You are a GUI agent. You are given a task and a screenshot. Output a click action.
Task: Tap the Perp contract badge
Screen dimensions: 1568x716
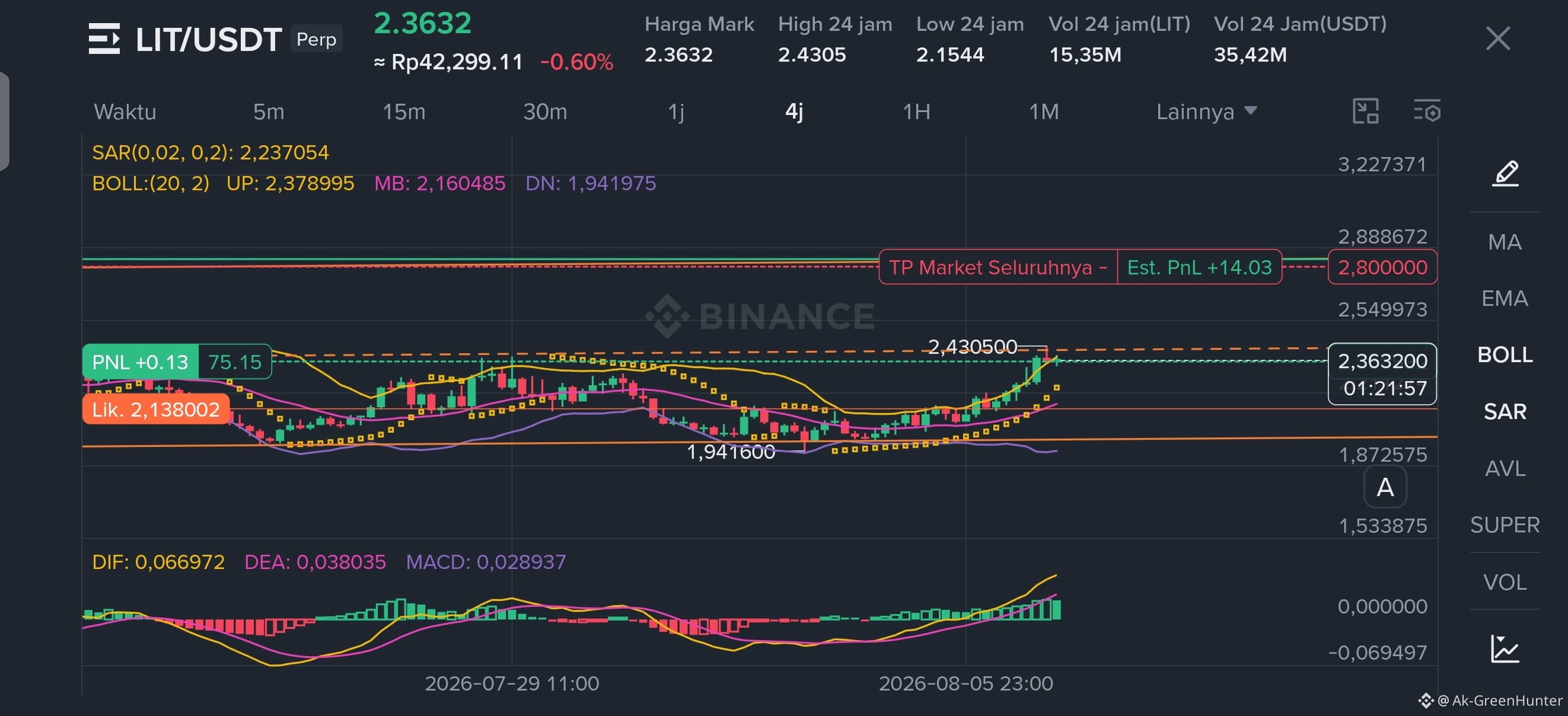(316, 39)
